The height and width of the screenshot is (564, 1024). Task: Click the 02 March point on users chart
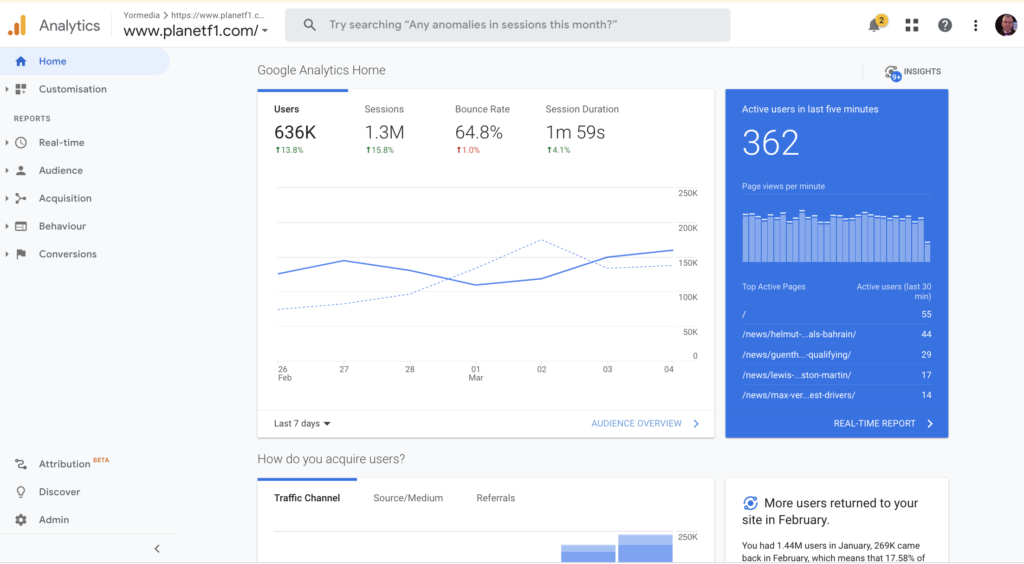[541, 279]
